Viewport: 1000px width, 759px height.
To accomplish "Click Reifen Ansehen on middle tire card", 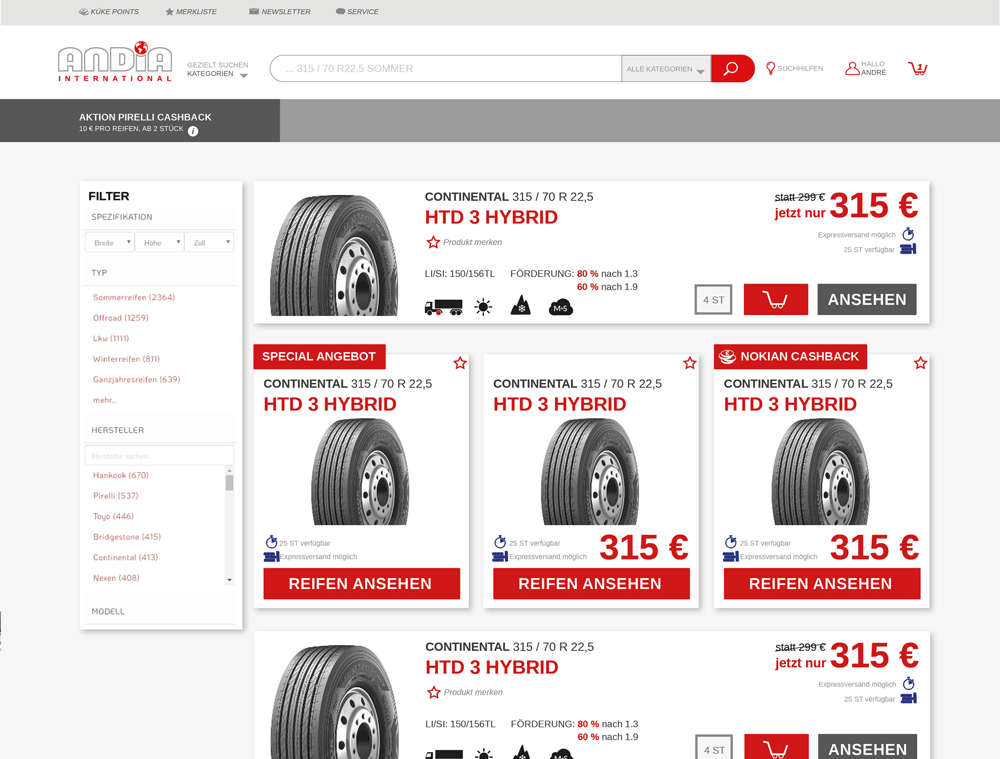I will [591, 584].
